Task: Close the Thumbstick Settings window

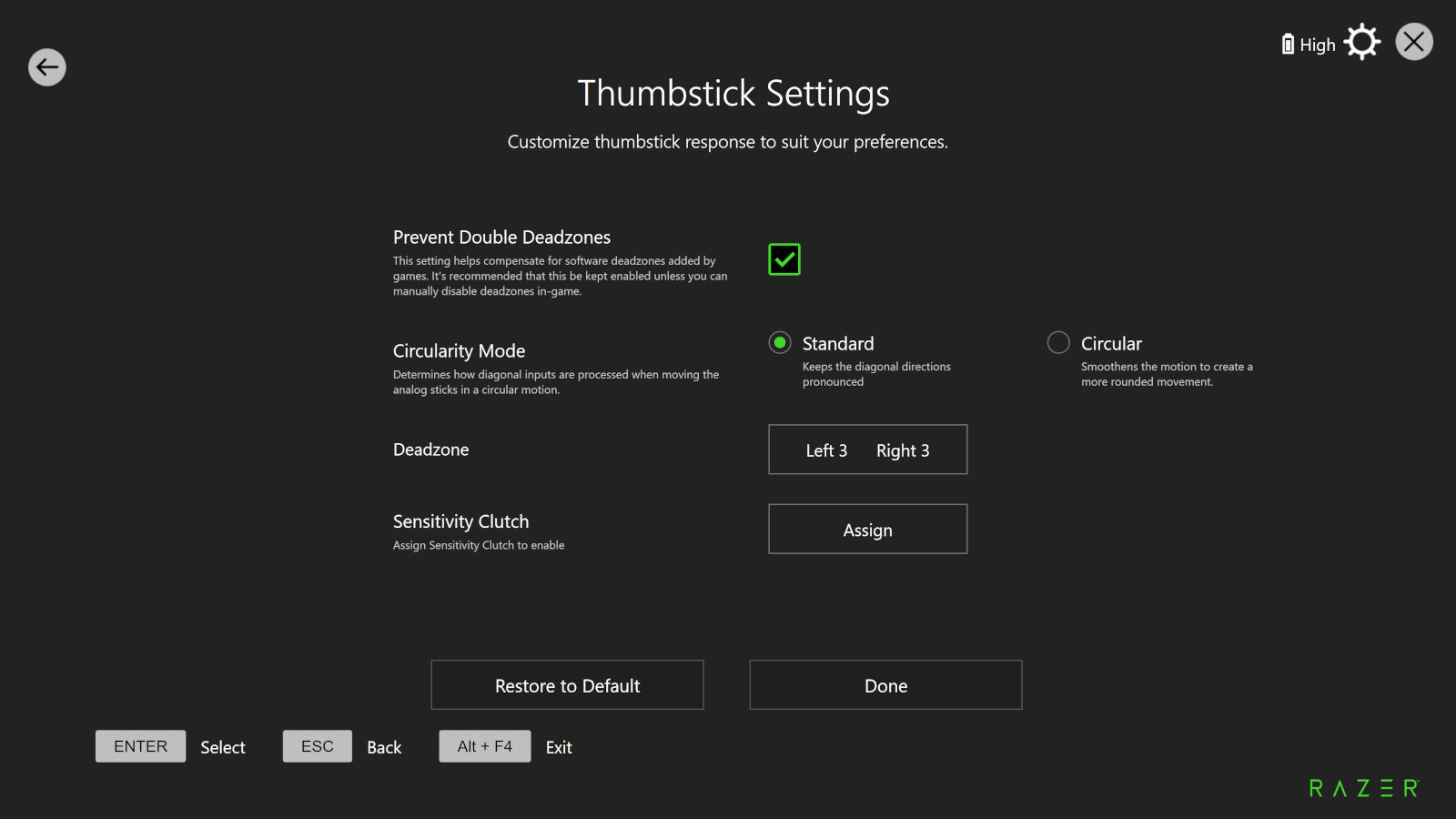Action: (1413, 42)
